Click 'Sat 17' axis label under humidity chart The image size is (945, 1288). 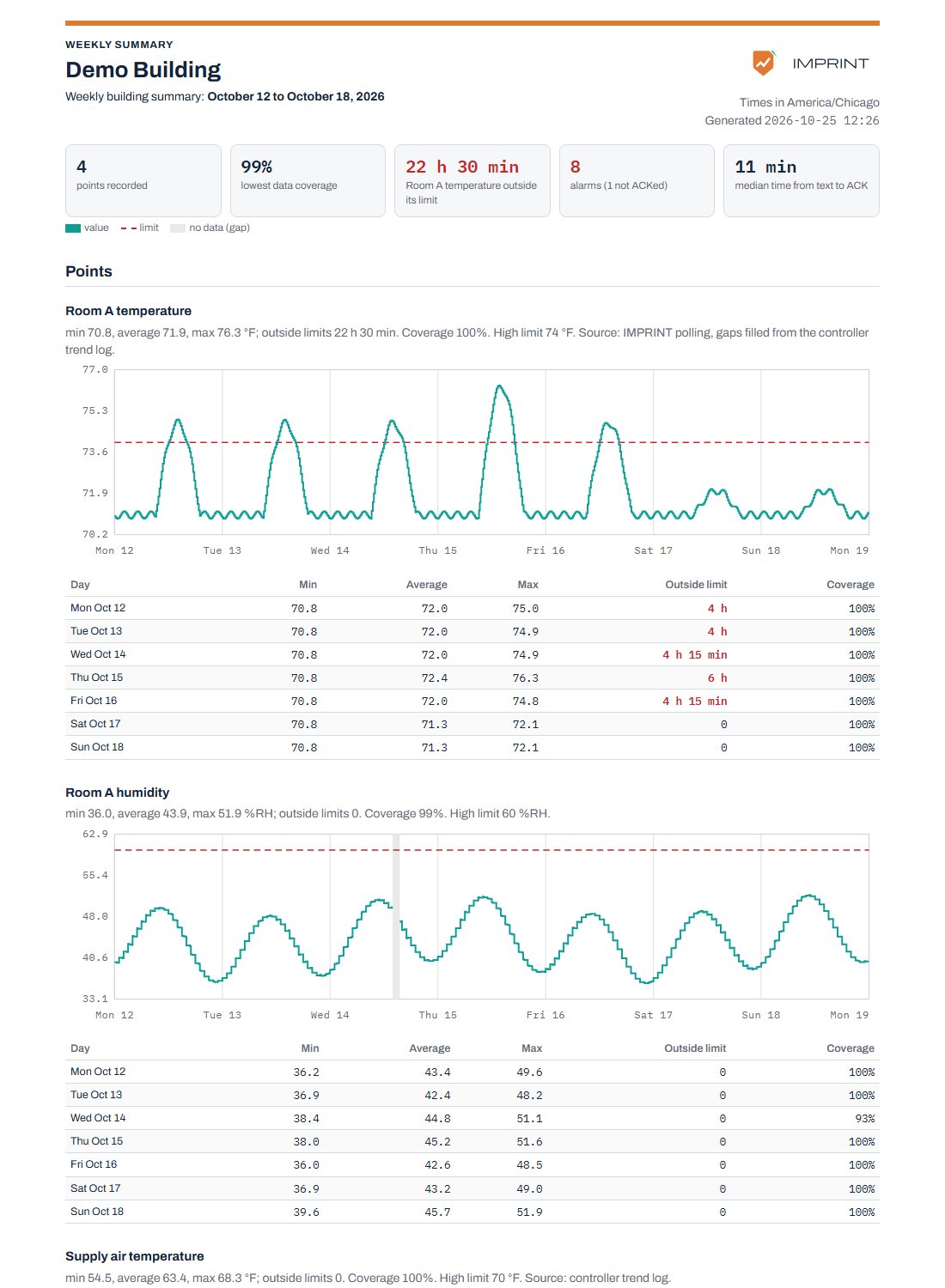(654, 1015)
